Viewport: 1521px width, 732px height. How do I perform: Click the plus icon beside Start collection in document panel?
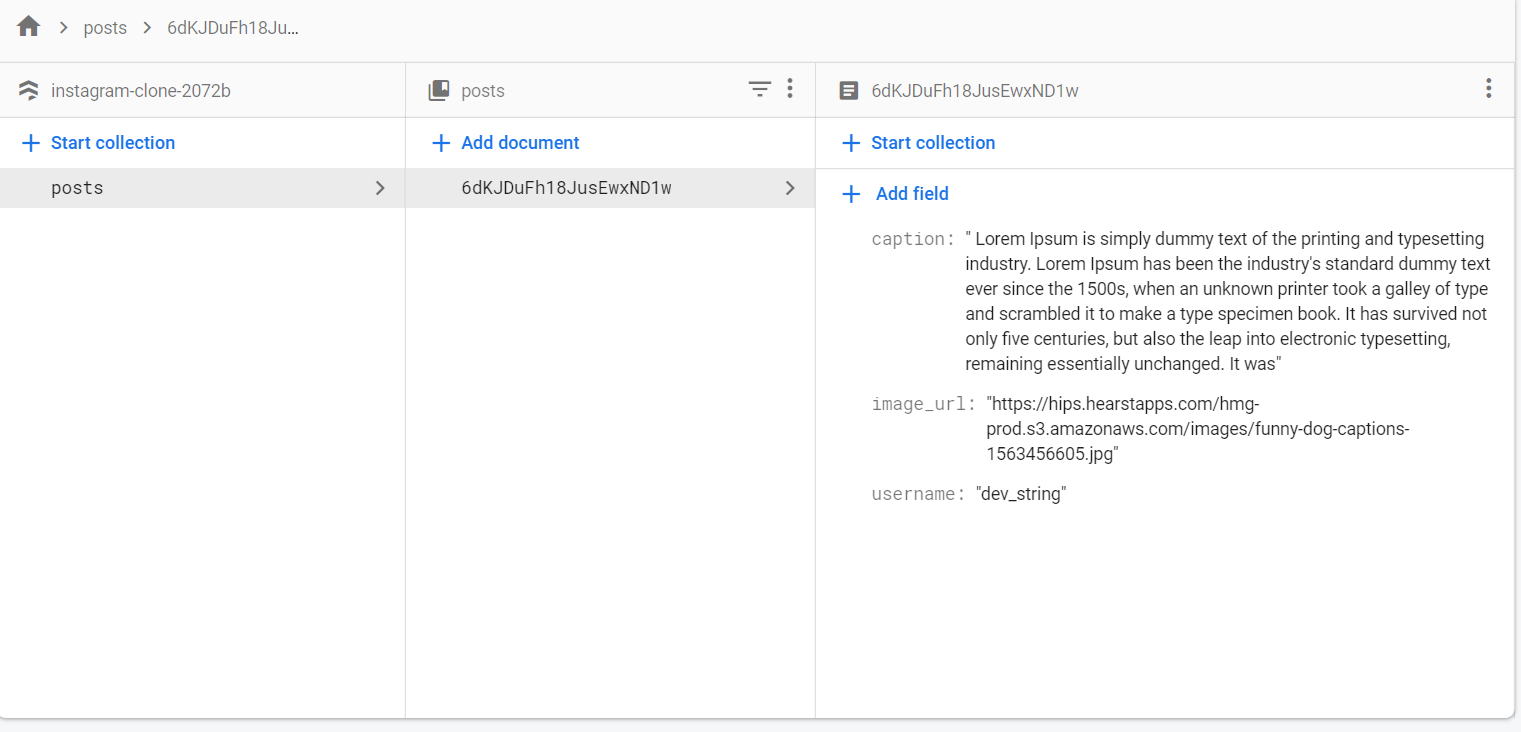pyautogui.click(x=851, y=143)
